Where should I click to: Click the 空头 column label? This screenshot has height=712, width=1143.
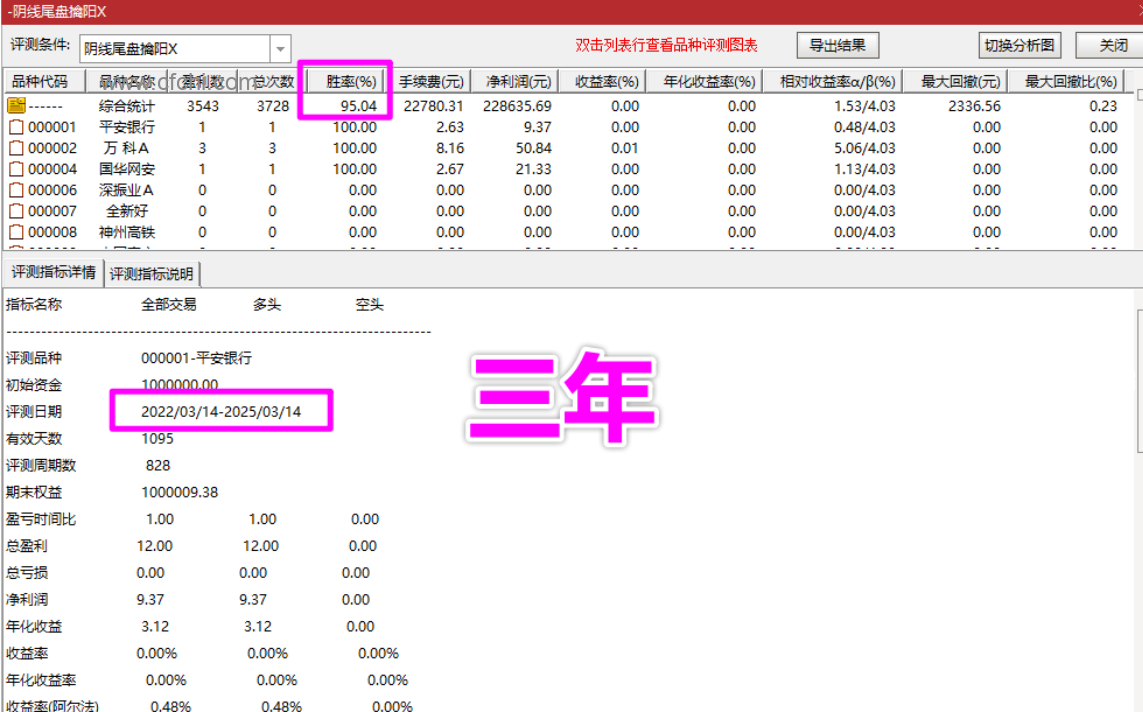click(x=370, y=305)
